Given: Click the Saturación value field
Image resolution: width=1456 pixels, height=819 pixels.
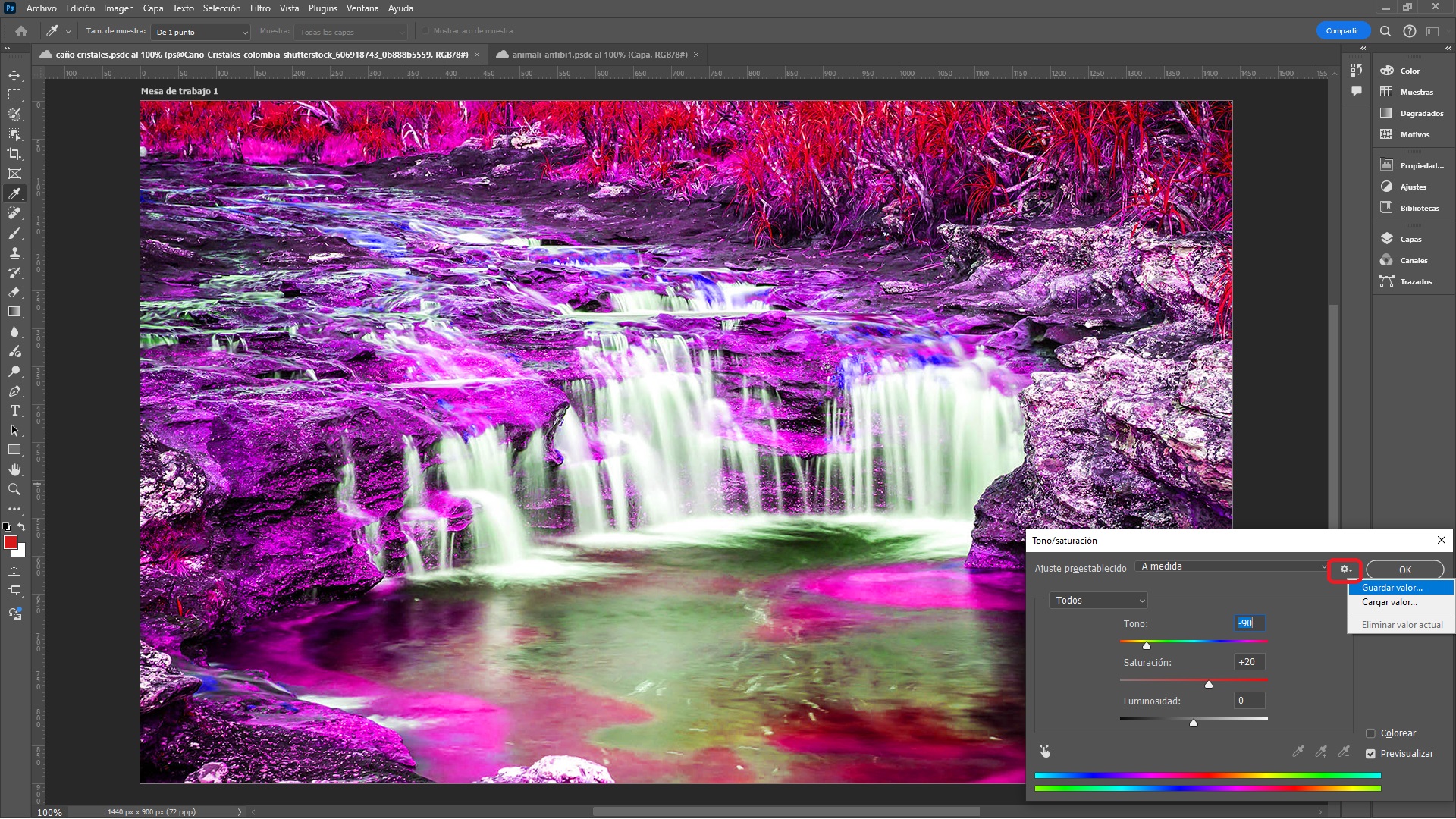Looking at the screenshot, I should (1249, 662).
